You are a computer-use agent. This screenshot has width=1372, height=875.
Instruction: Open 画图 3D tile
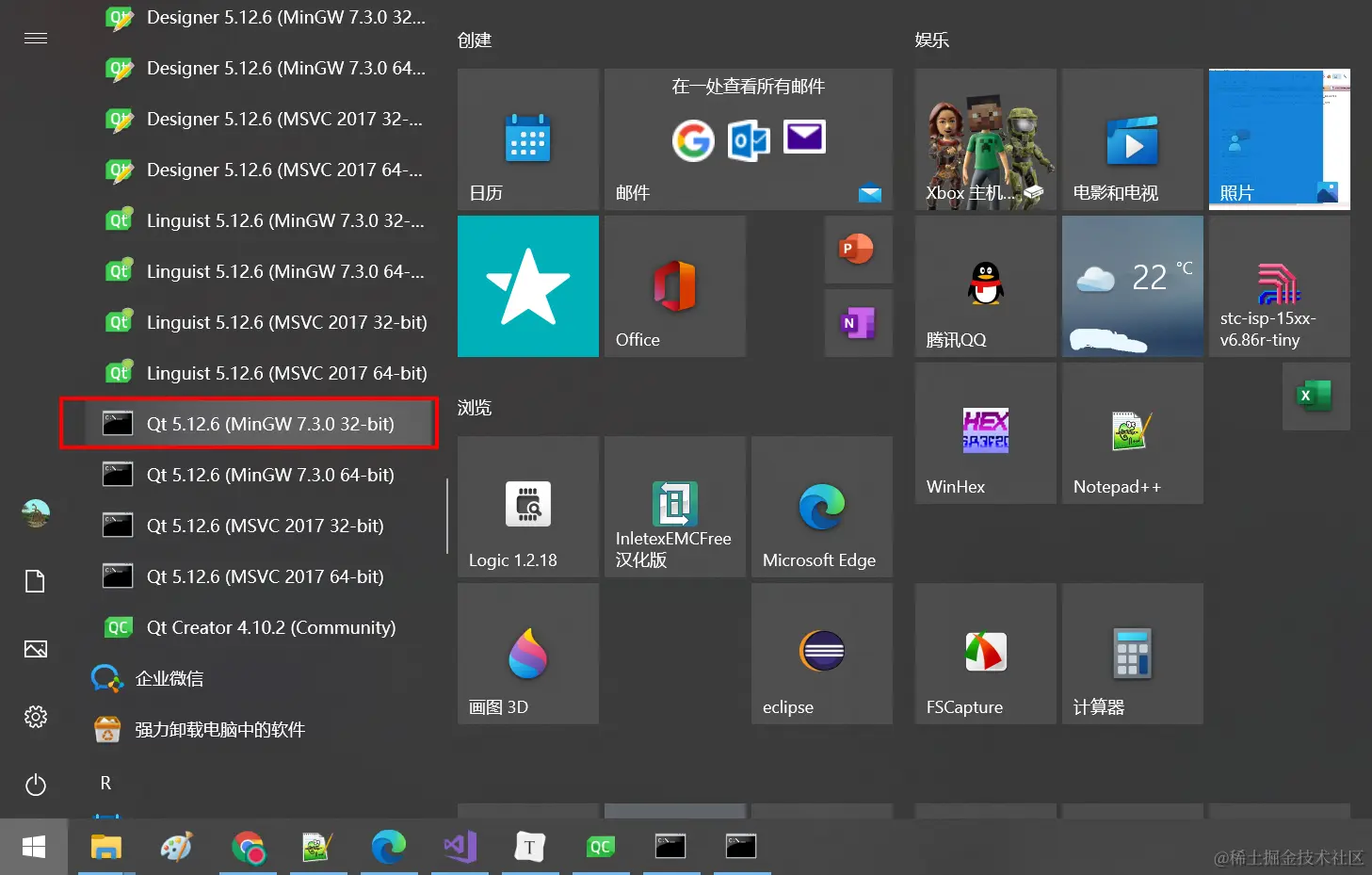[528, 654]
